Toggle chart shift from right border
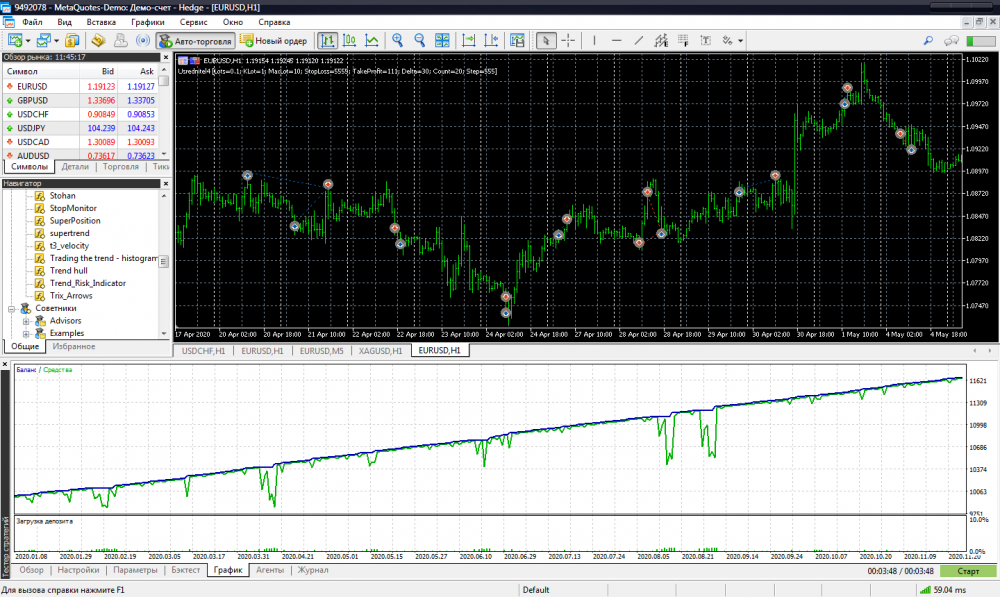The height and width of the screenshot is (597, 1000). point(491,41)
